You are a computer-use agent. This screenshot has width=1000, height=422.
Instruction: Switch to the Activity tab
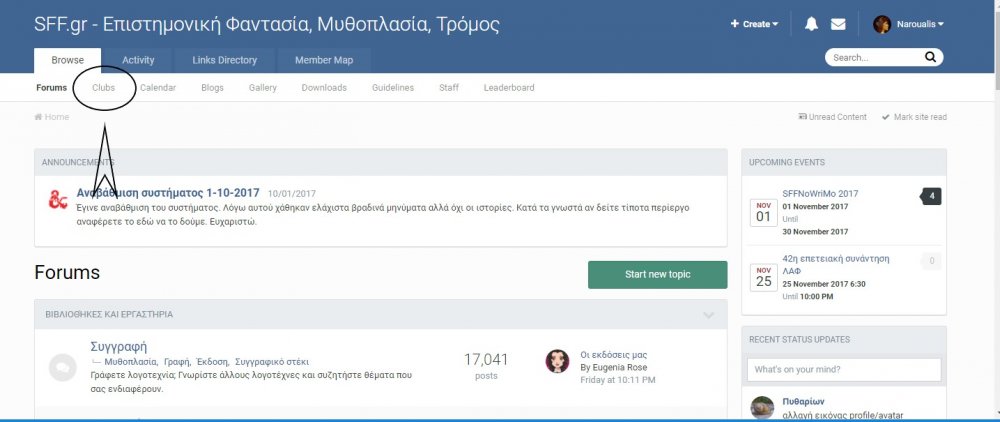[138, 60]
